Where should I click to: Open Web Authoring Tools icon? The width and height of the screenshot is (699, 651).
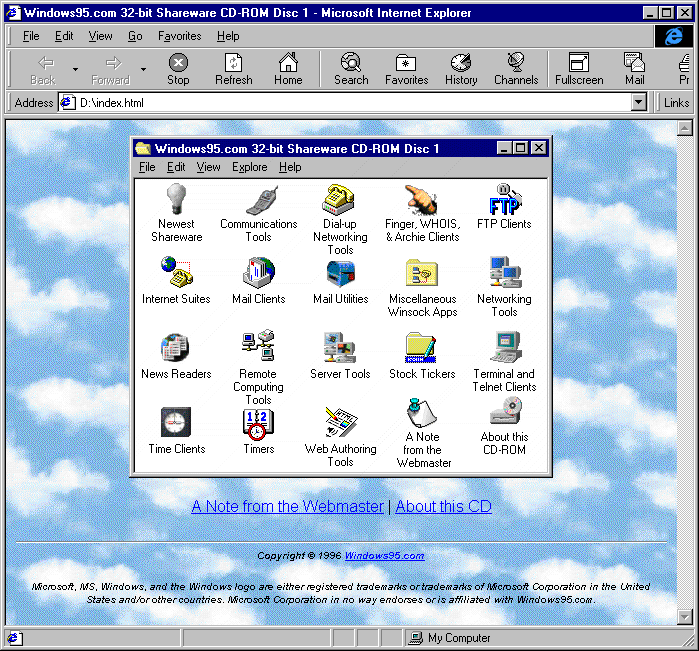tap(341, 422)
